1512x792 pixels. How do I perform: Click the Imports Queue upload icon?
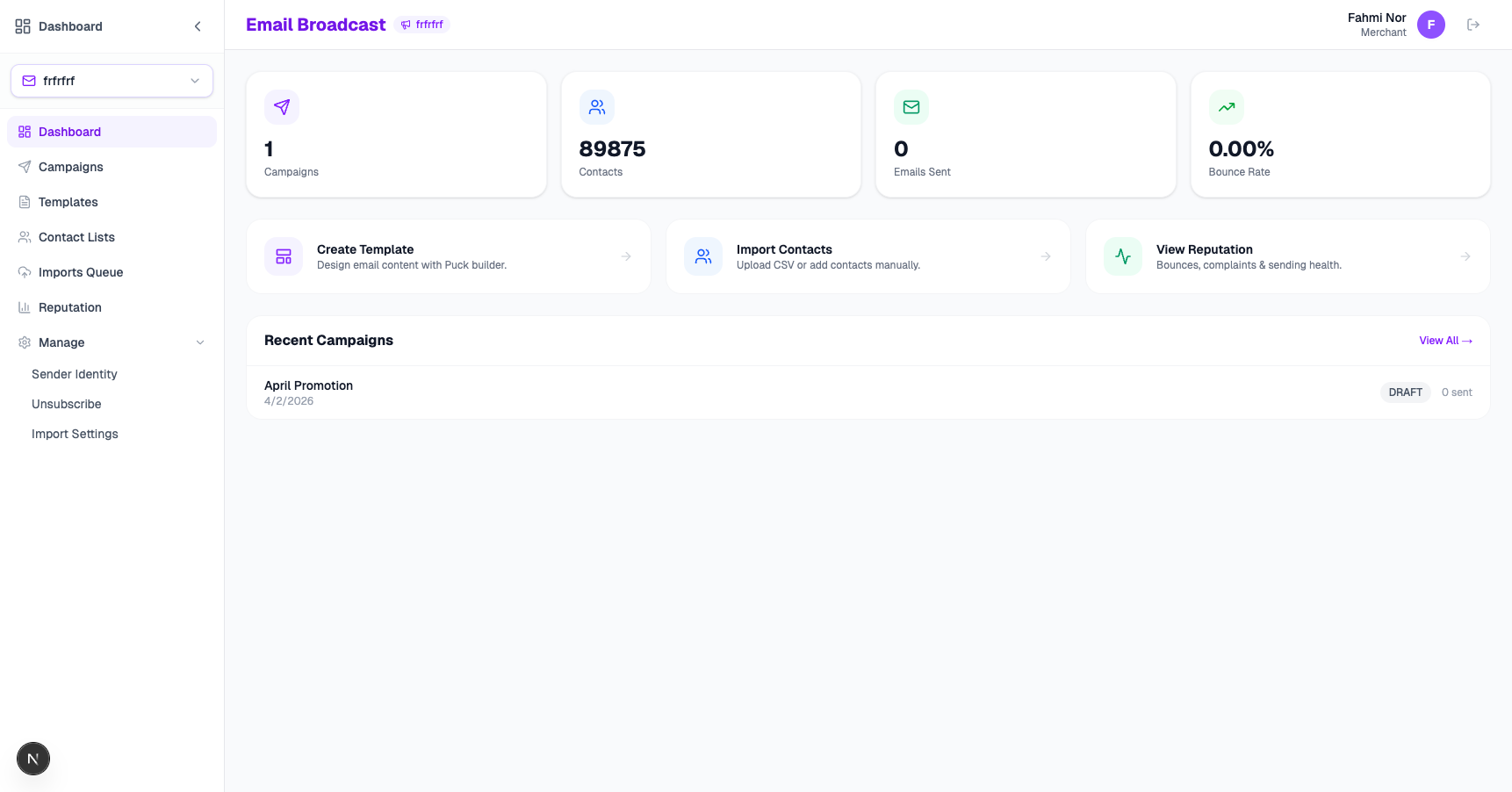pyautogui.click(x=25, y=272)
